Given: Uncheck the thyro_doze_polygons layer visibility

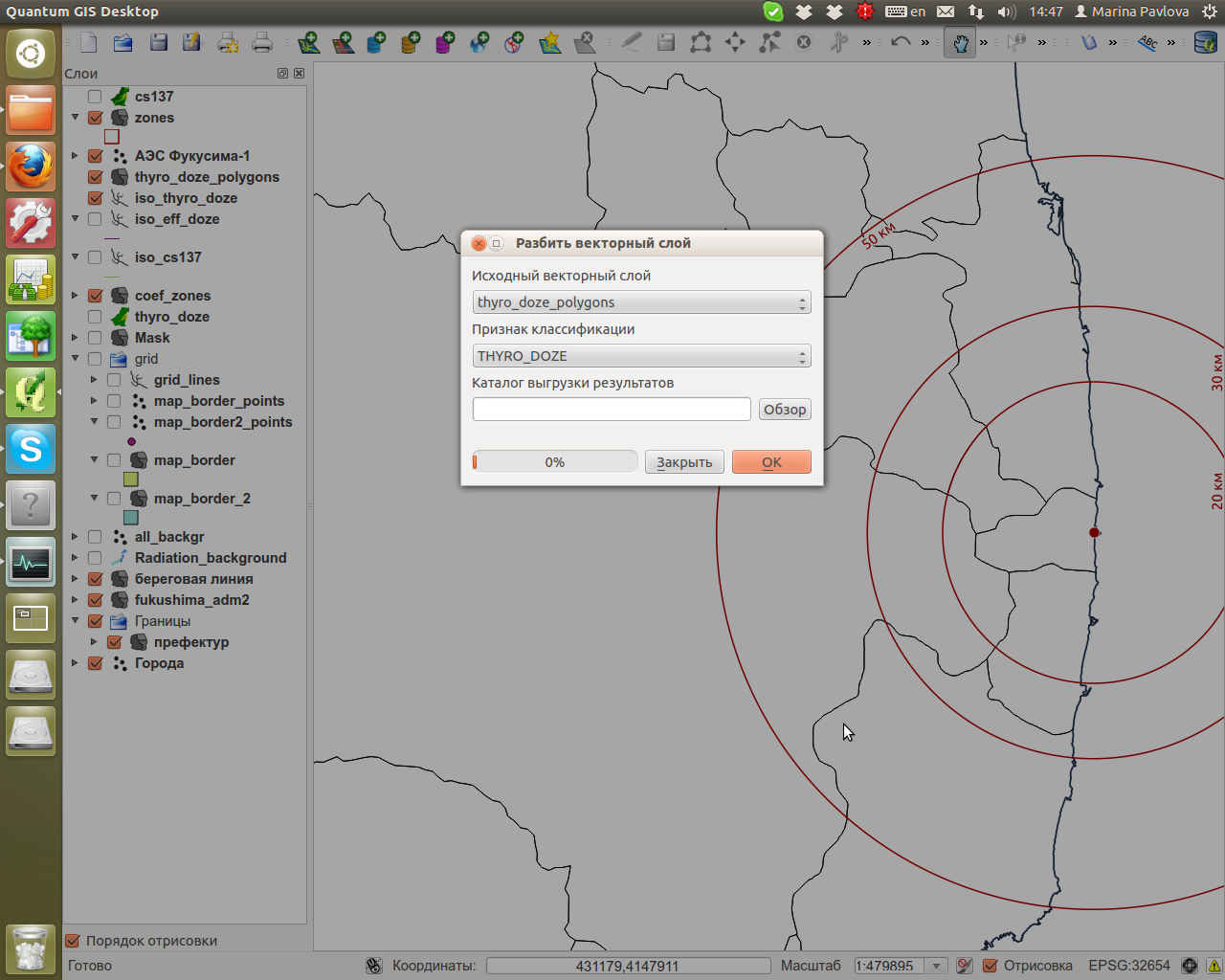Looking at the screenshot, I should pyautogui.click(x=95, y=177).
